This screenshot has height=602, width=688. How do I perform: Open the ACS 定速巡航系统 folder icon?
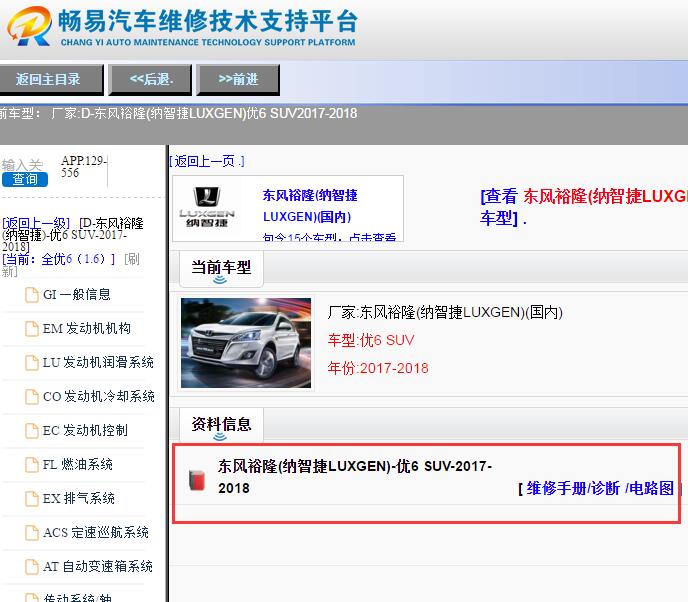(32, 533)
